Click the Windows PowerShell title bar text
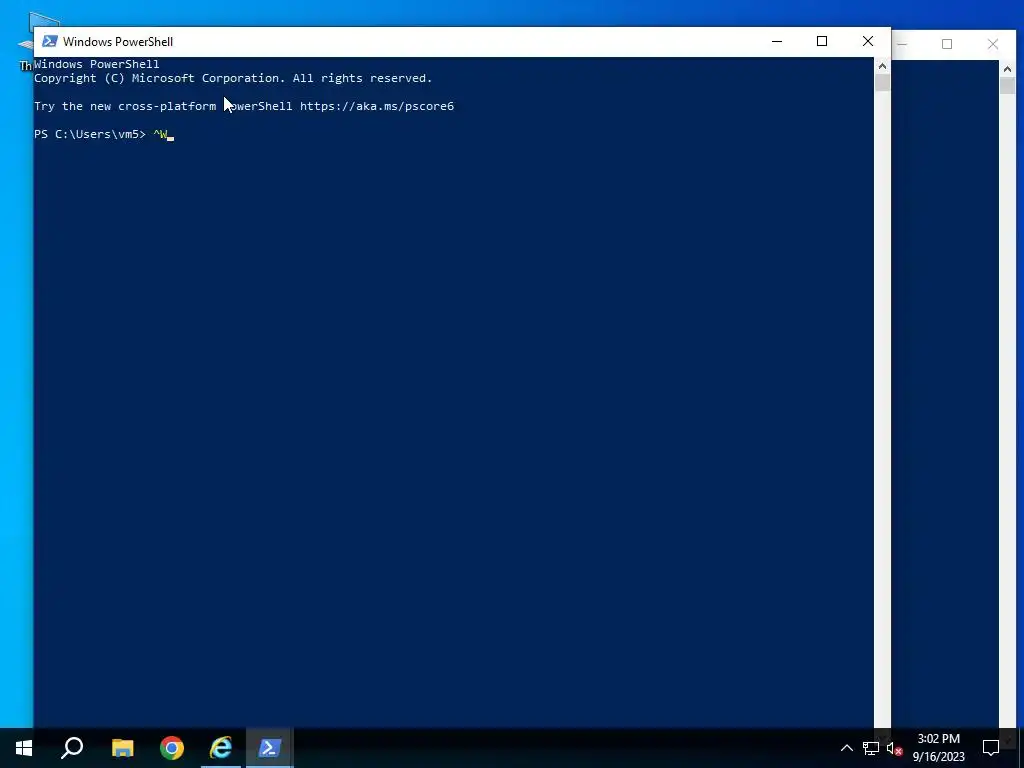 tap(118, 42)
